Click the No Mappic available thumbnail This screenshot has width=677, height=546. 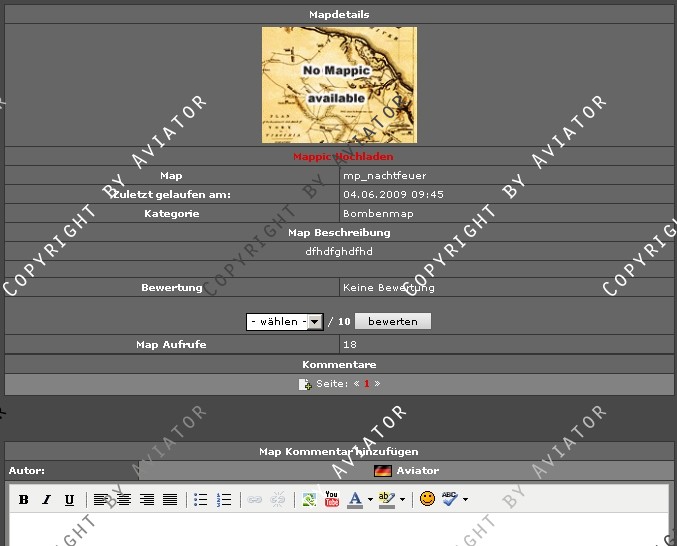coord(339,85)
